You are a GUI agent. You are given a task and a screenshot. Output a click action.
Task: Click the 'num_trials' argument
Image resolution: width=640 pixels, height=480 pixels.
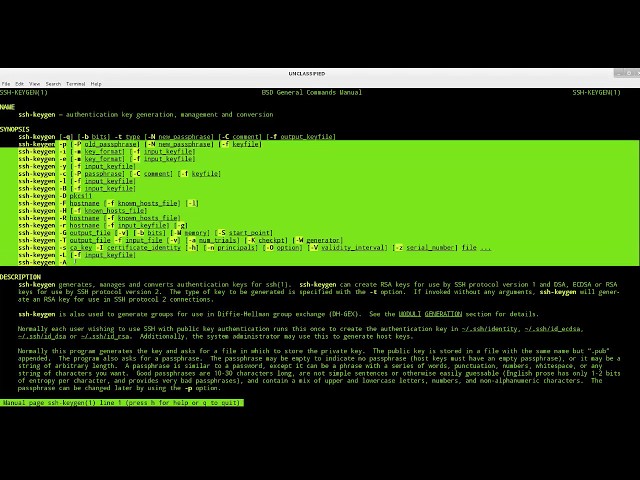[219, 240]
